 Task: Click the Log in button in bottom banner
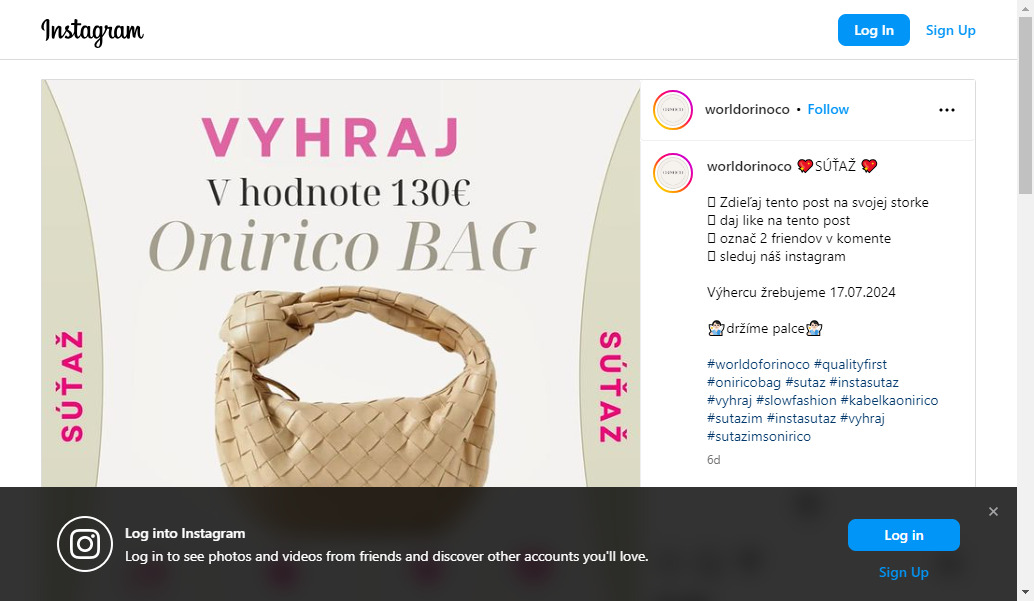tap(903, 535)
